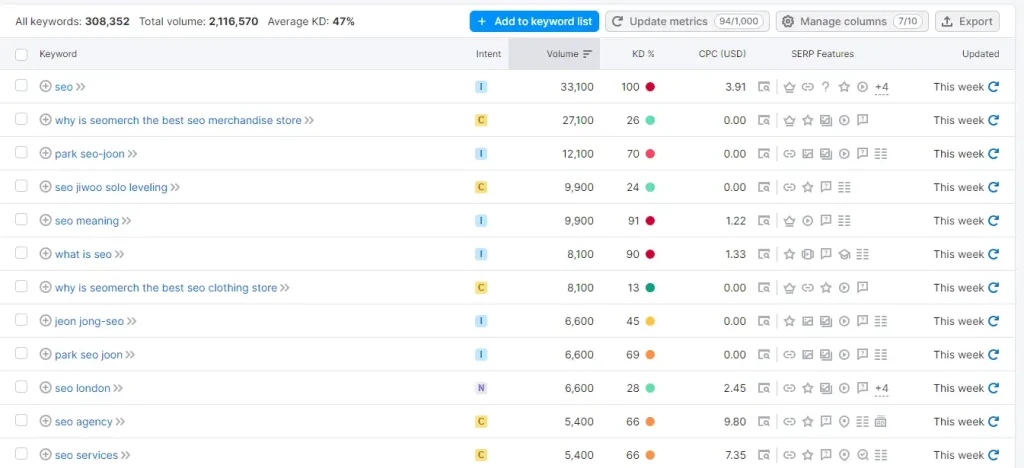The image size is (1024, 468).
Task: Click the red KD dot for 'seo'
Action: tap(650, 87)
